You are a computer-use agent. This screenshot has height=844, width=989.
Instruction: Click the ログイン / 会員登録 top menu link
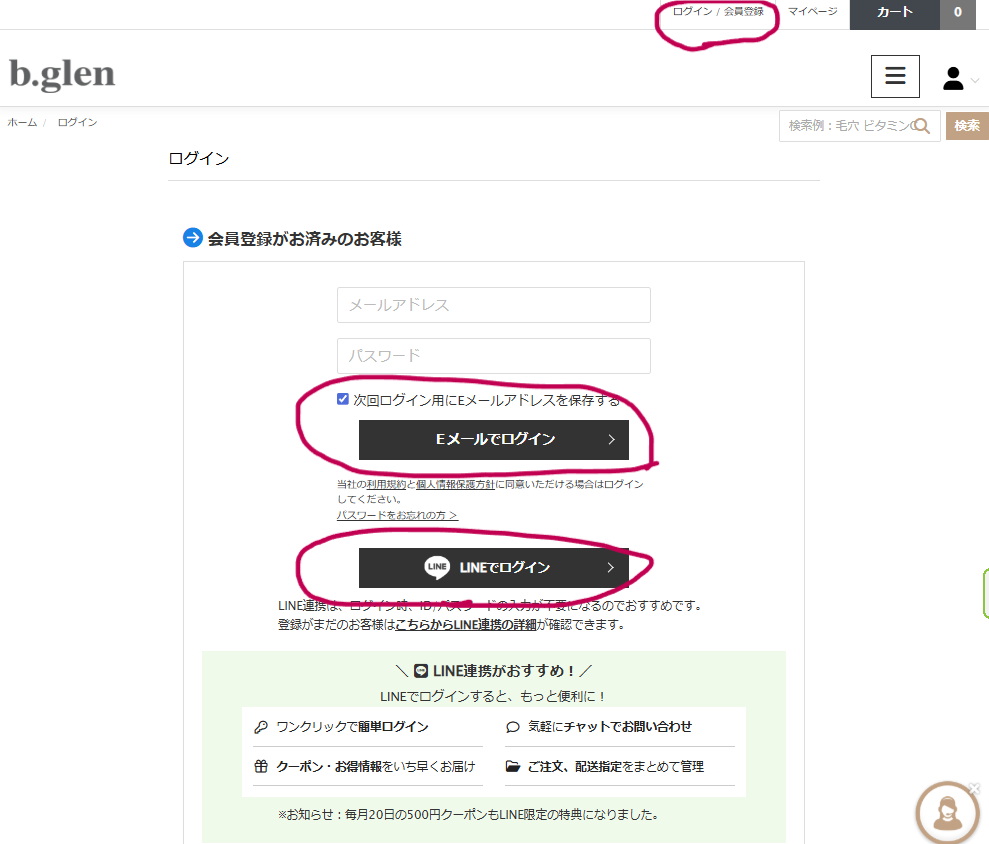coord(718,12)
